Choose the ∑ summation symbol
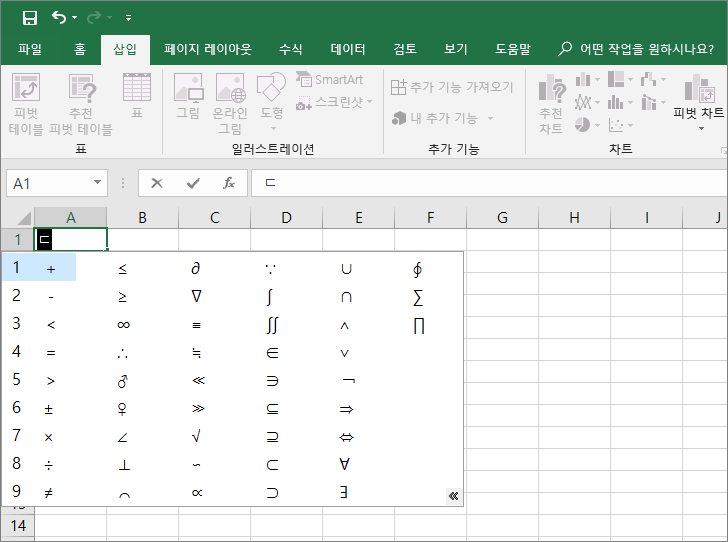This screenshot has height=542, width=728. (418, 297)
